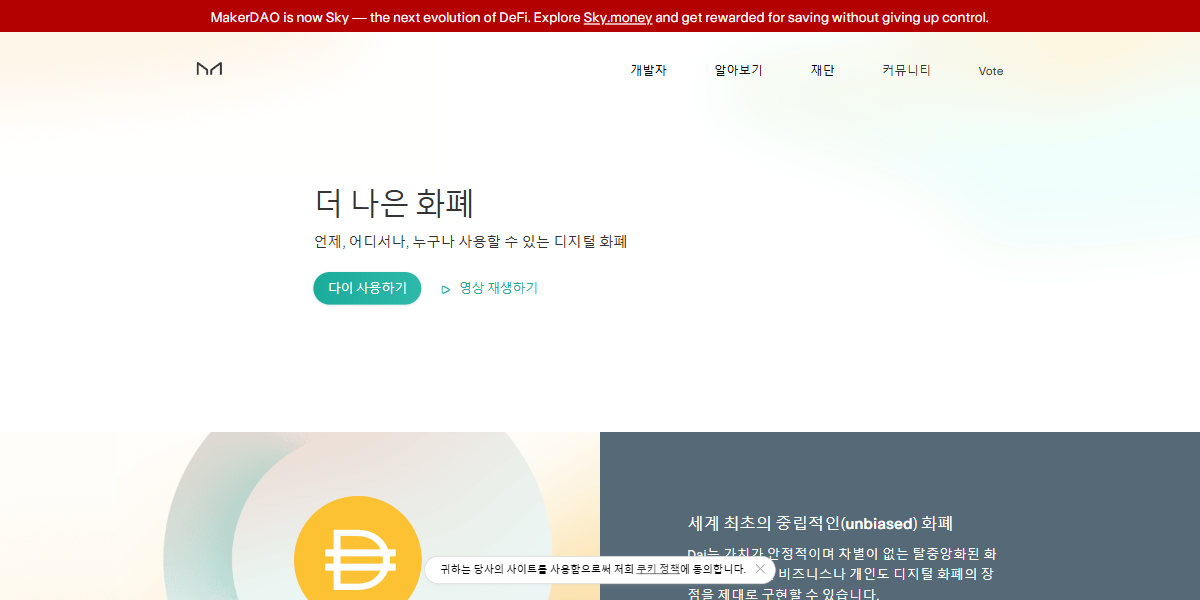Dismiss the cookie notice with X
This screenshot has width=1200, height=600.
760,569
